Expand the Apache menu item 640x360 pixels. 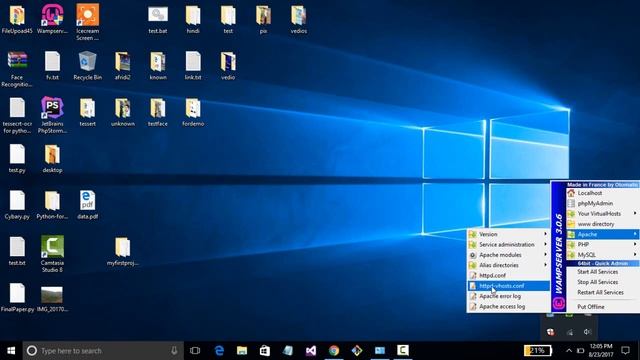(x=602, y=234)
